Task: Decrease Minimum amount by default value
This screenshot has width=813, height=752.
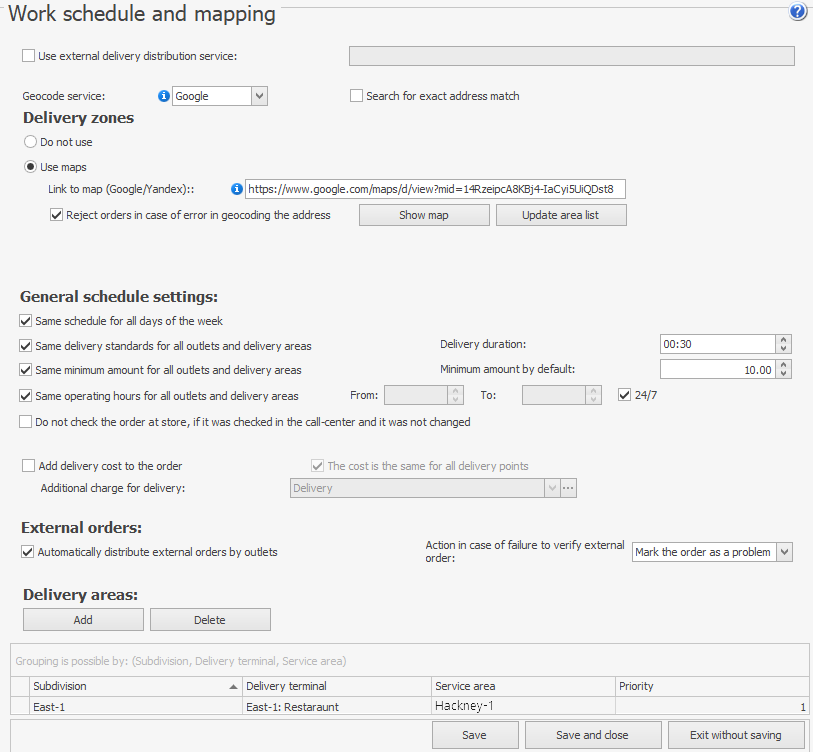Action: tap(784, 374)
